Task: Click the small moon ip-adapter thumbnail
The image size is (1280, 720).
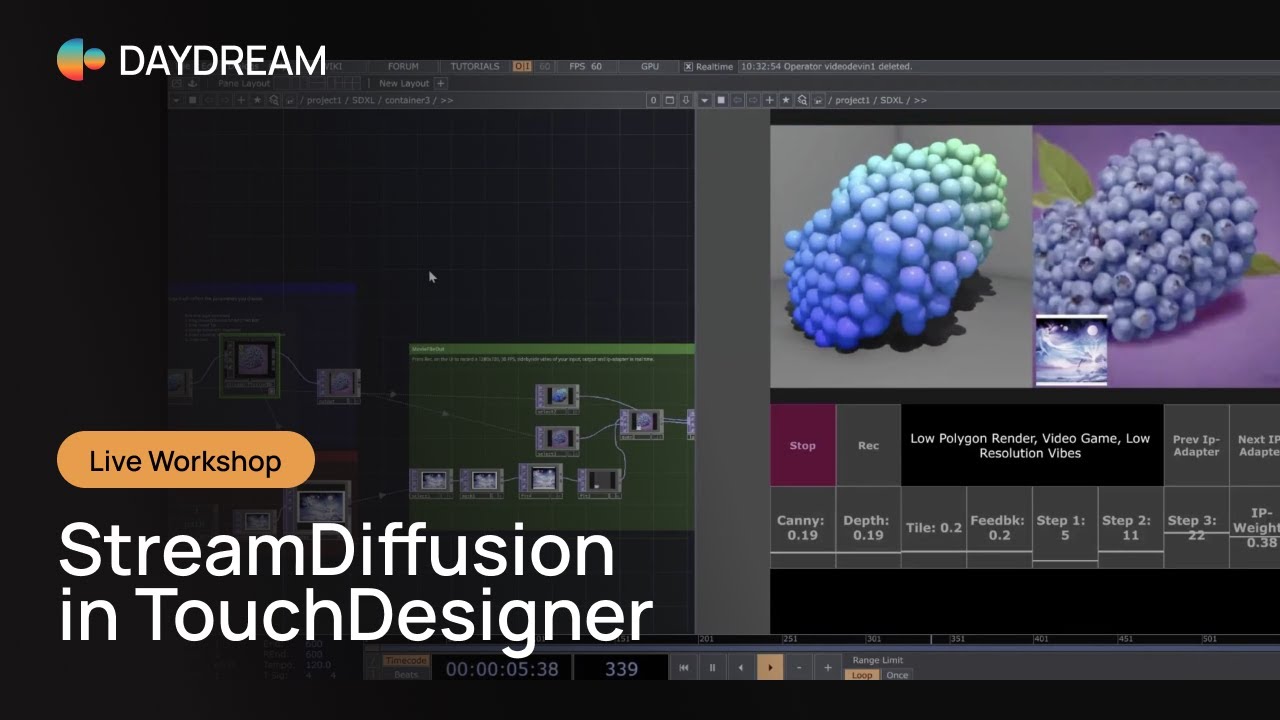Action: pyautogui.click(x=1071, y=350)
